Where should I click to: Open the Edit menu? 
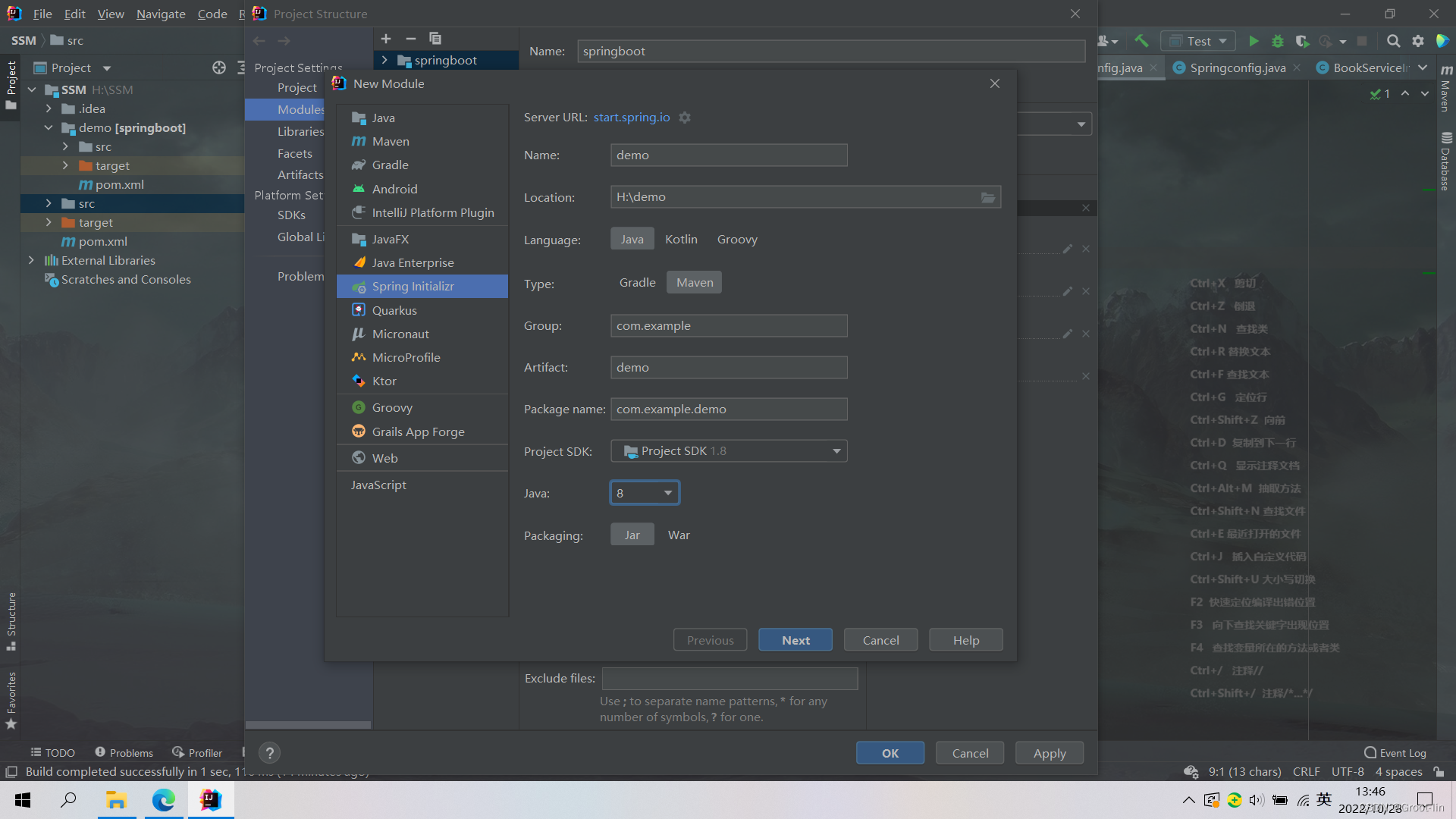point(74,14)
